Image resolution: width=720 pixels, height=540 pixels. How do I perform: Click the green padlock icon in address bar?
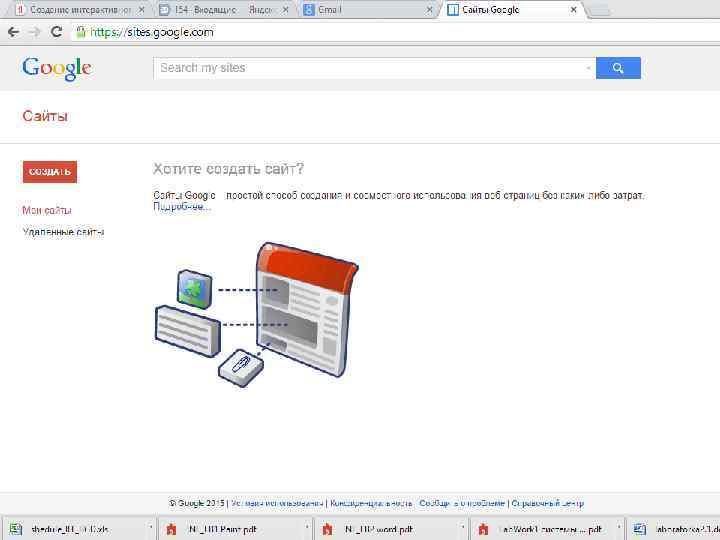81,32
